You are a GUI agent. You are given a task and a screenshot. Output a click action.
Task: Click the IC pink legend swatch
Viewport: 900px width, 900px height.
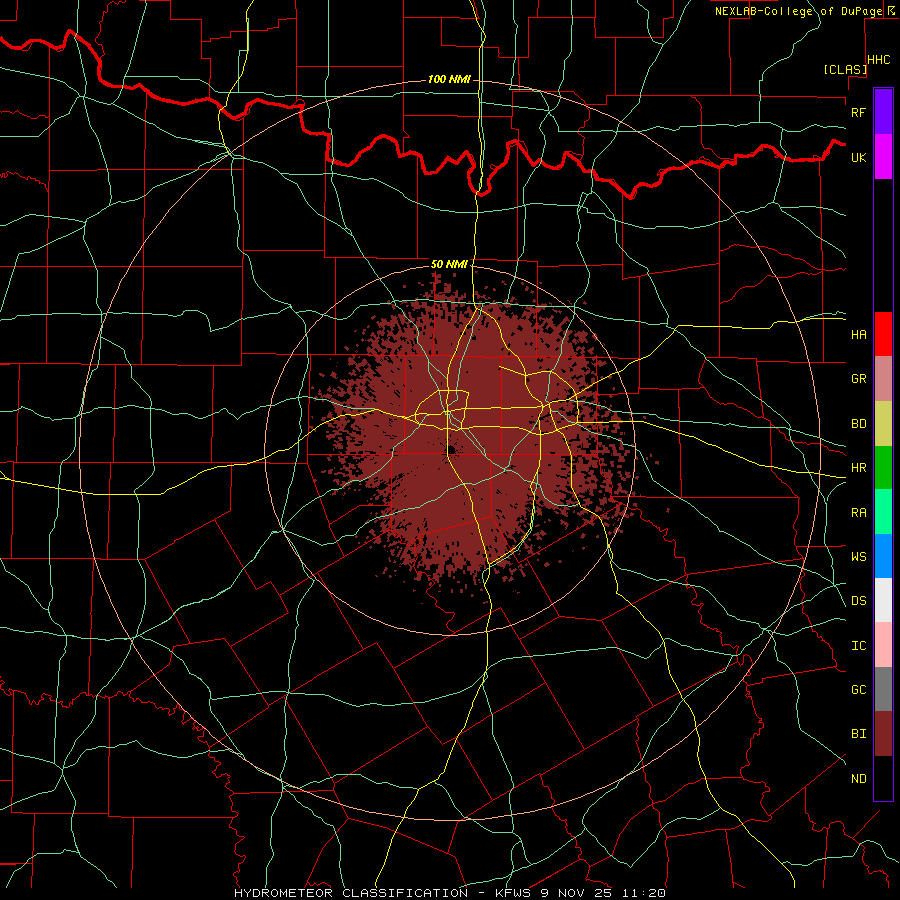click(x=883, y=645)
